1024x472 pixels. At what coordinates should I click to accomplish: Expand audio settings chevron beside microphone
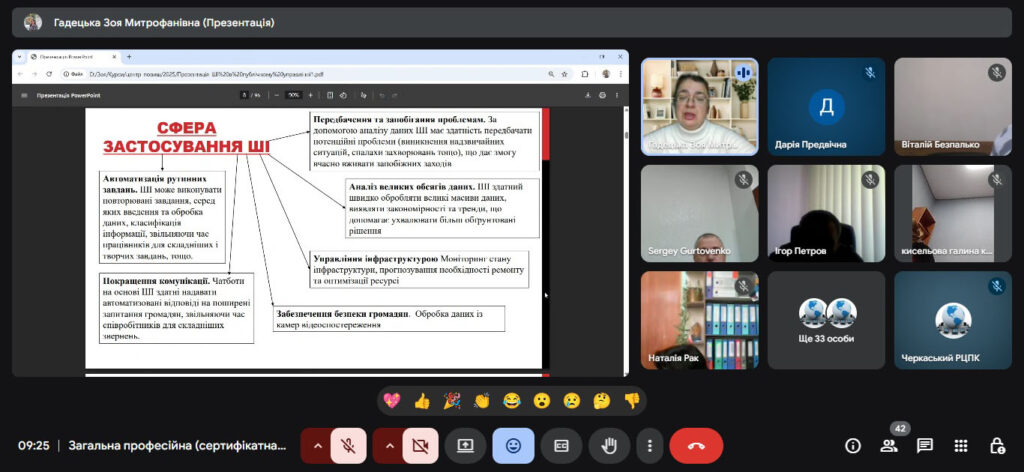[317, 446]
